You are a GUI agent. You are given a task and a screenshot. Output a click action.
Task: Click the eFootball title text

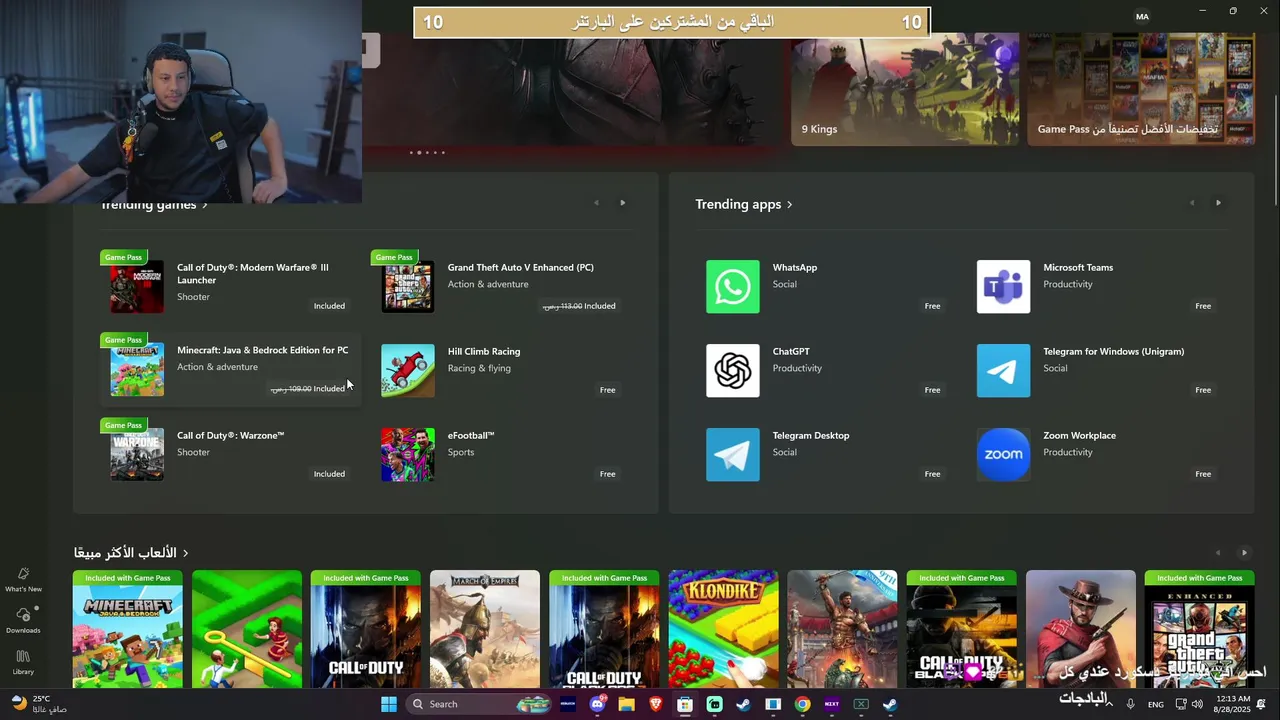tap(471, 436)
